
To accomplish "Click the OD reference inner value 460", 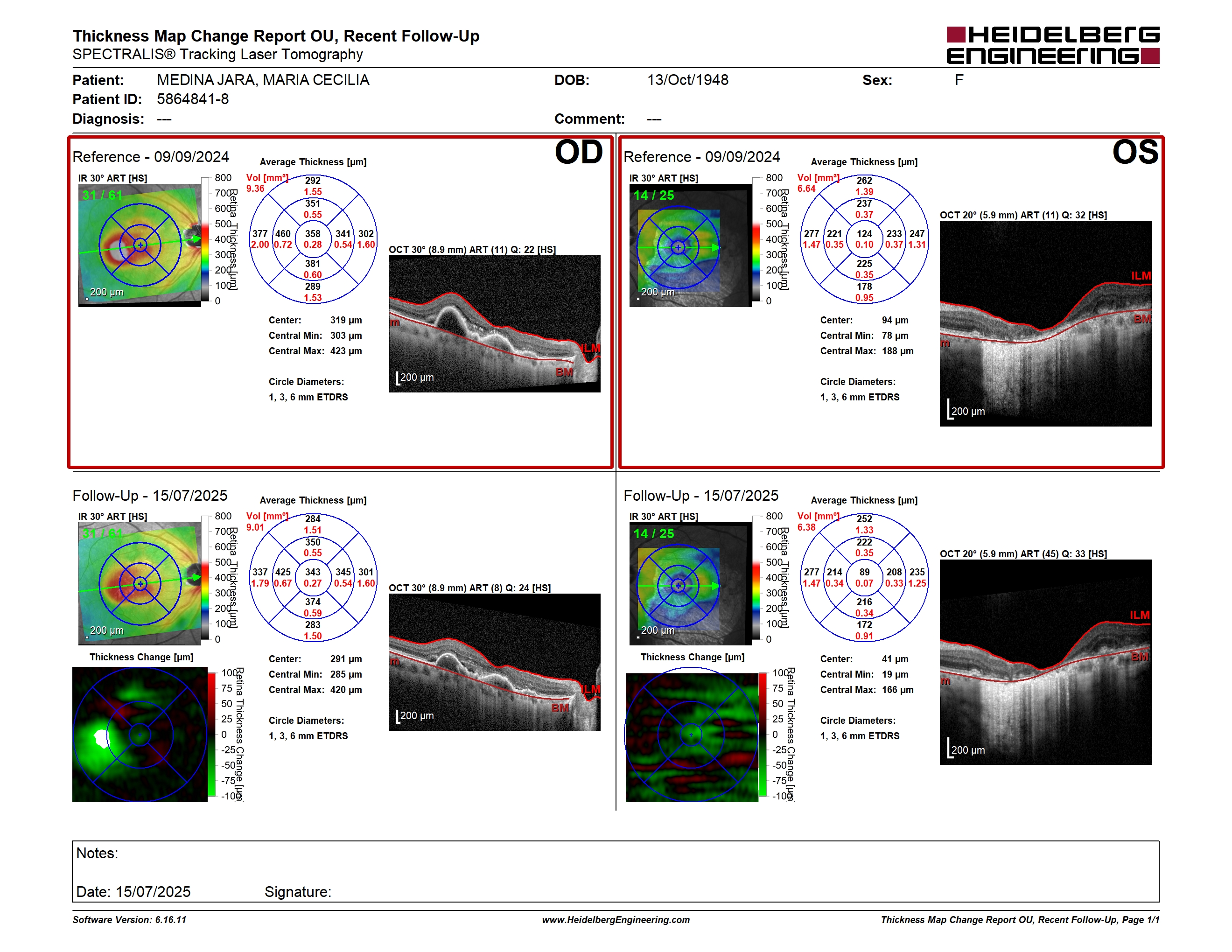I will pos(283,233).
